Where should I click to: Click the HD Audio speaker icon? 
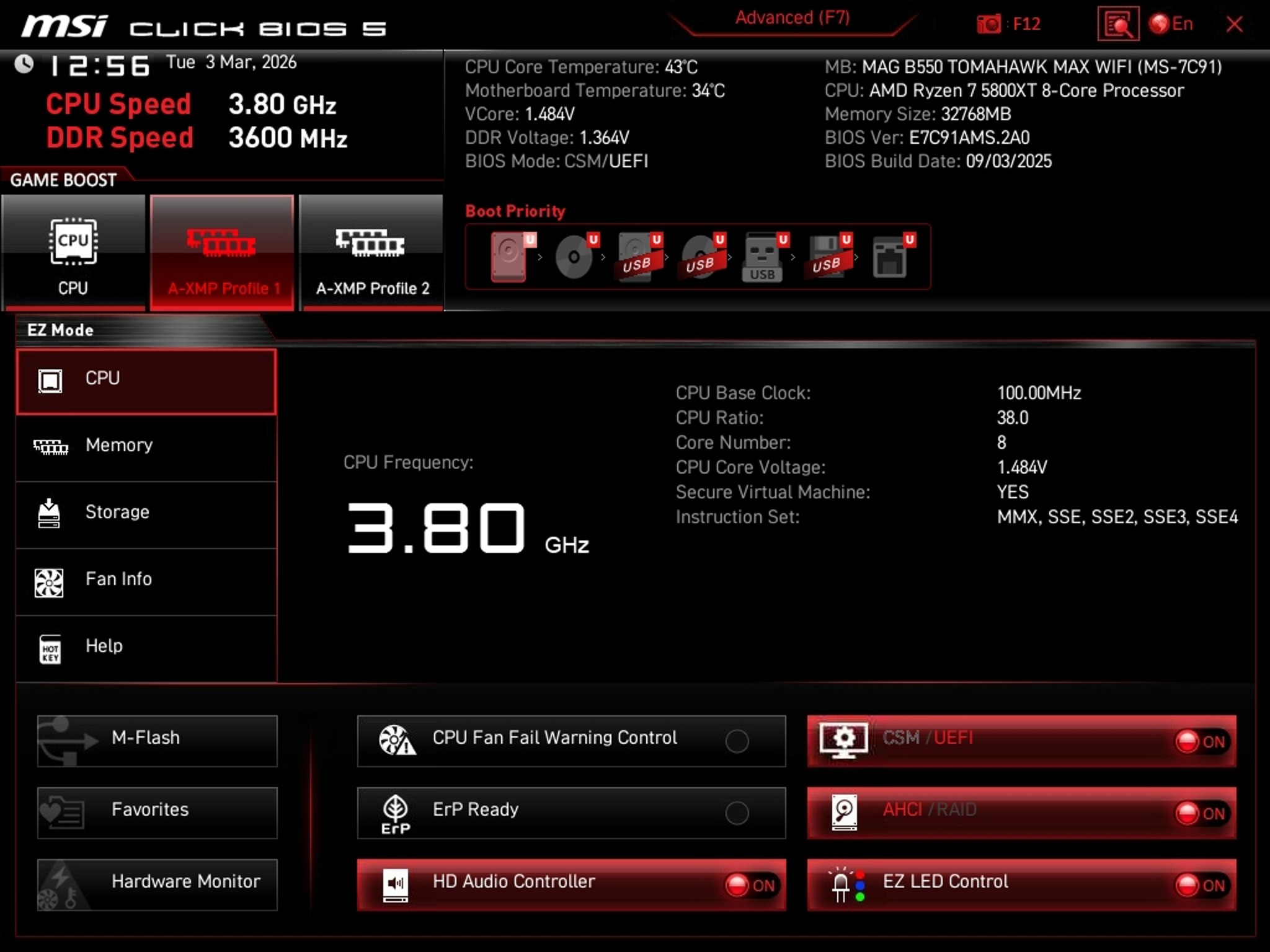396,886
